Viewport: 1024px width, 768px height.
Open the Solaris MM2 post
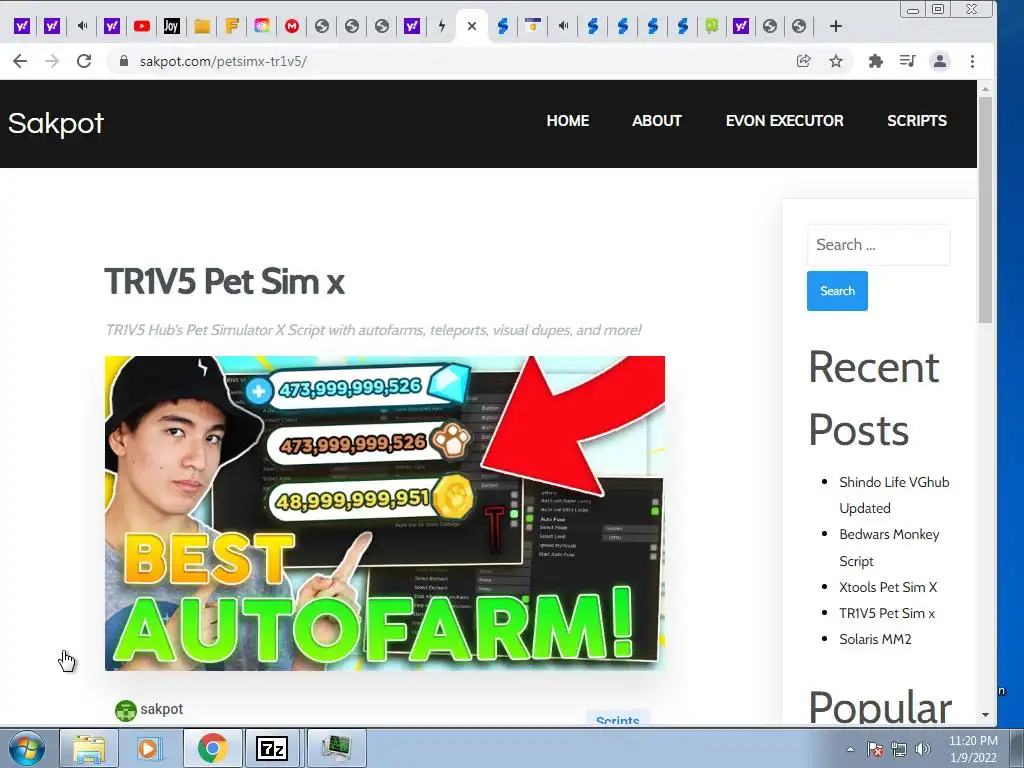pyautogui.click(x=875, y=639)
